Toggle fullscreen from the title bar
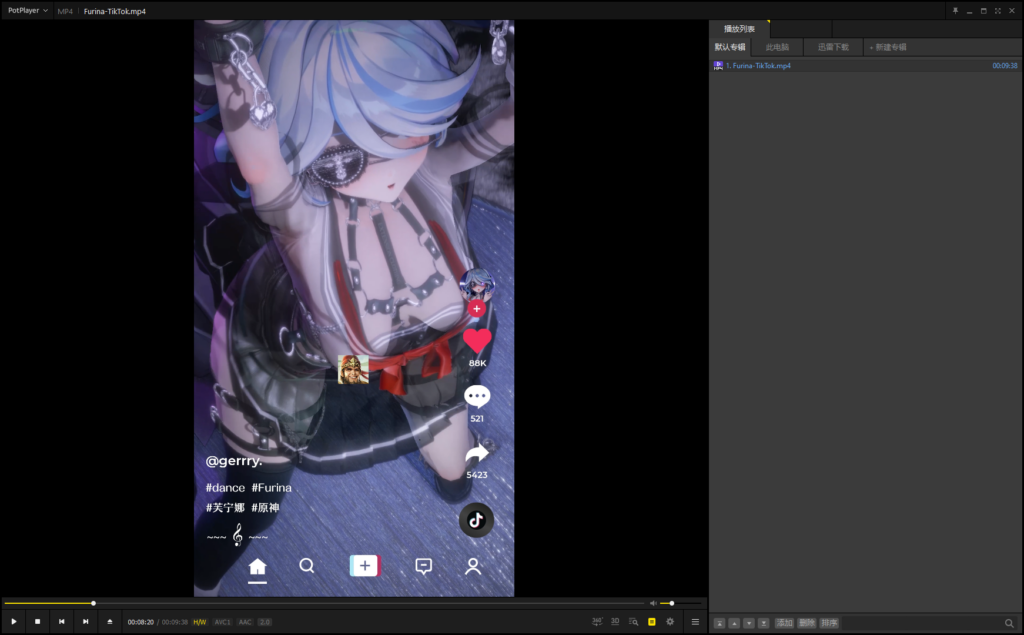Screen dimensions: 1024x635 pyautogui.click(x=998, y=10)
